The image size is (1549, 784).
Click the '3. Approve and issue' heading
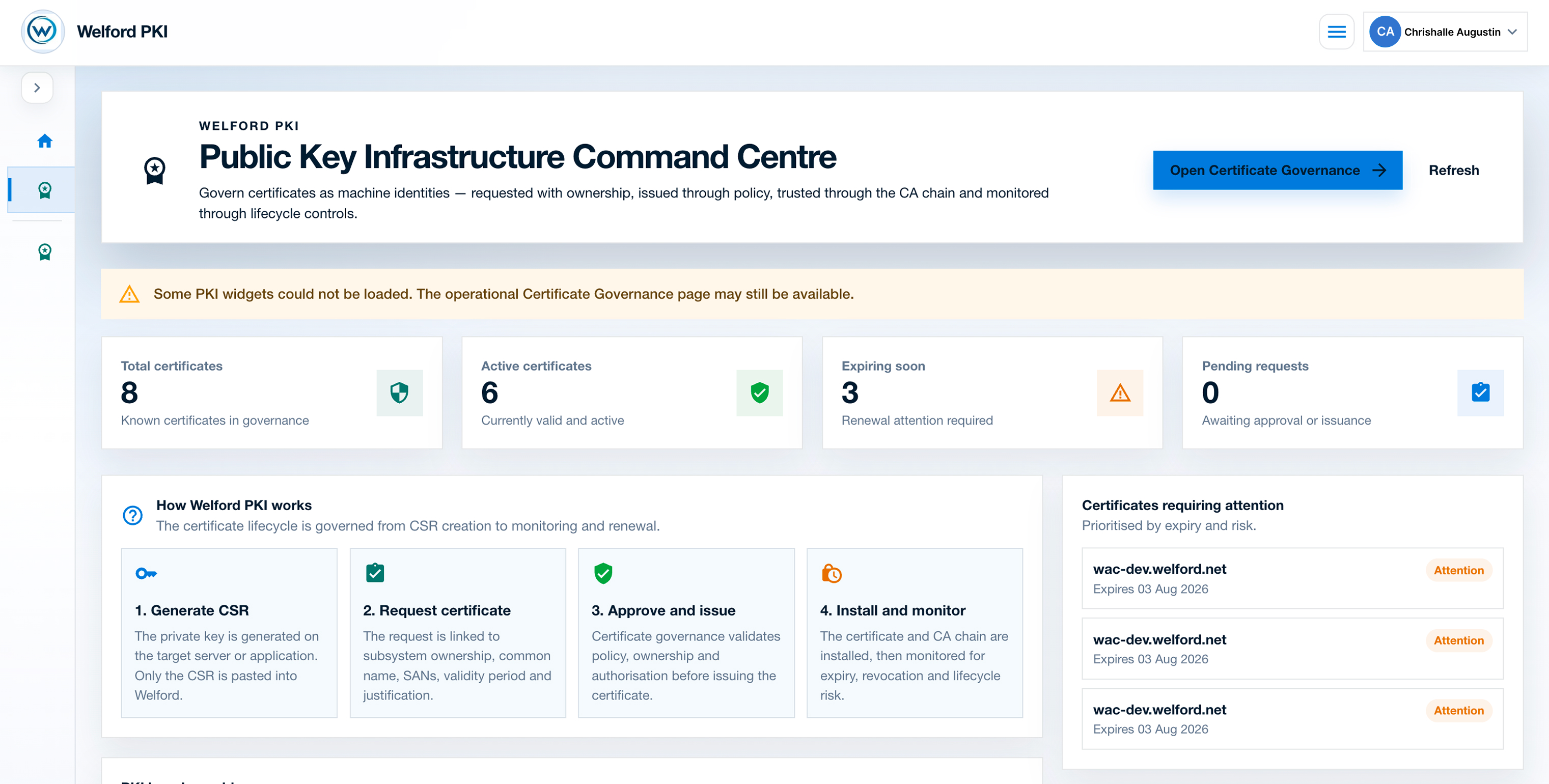[x=663, y=610]
